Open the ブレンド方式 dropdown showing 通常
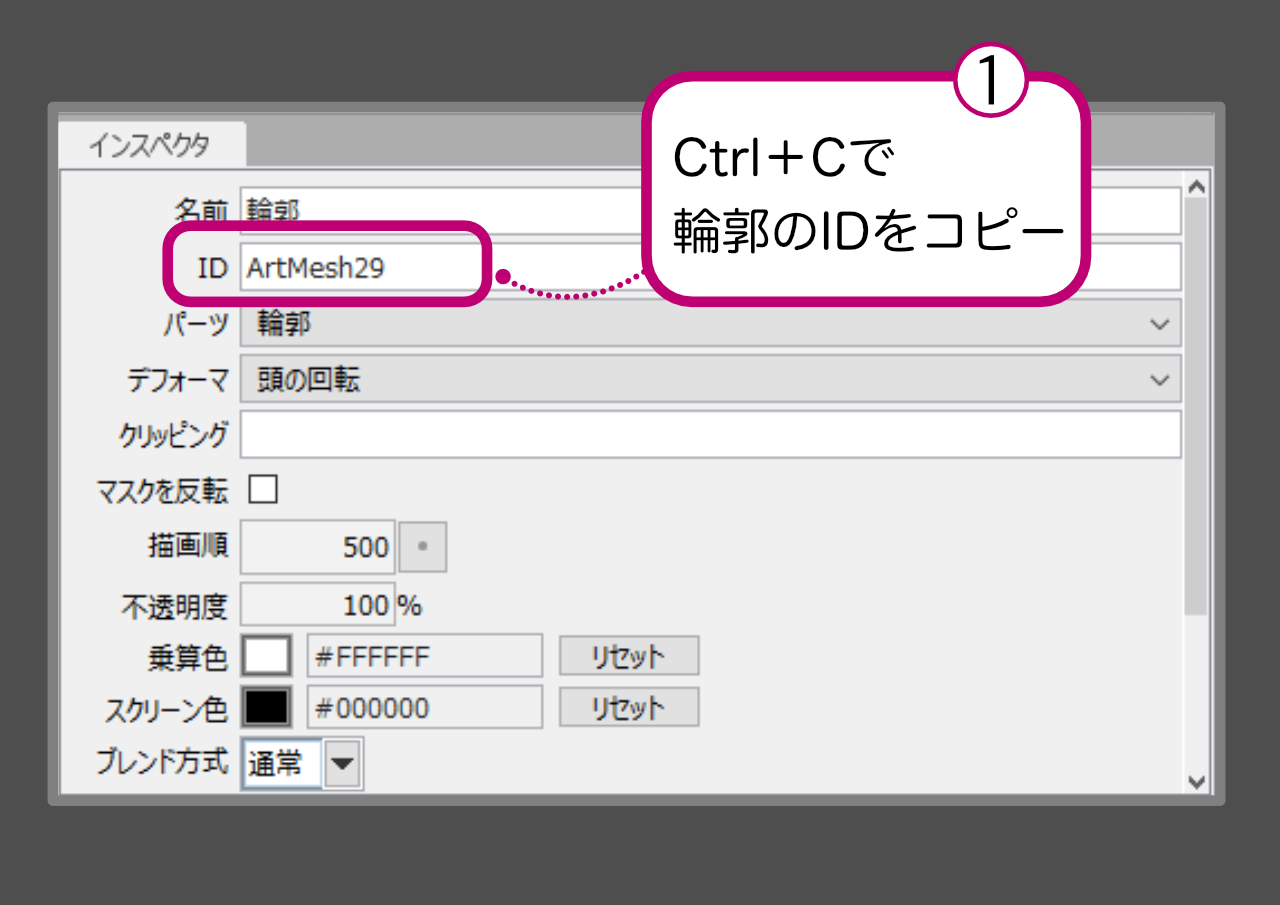This screenshot has height=905, width=1280. (302, 765)
